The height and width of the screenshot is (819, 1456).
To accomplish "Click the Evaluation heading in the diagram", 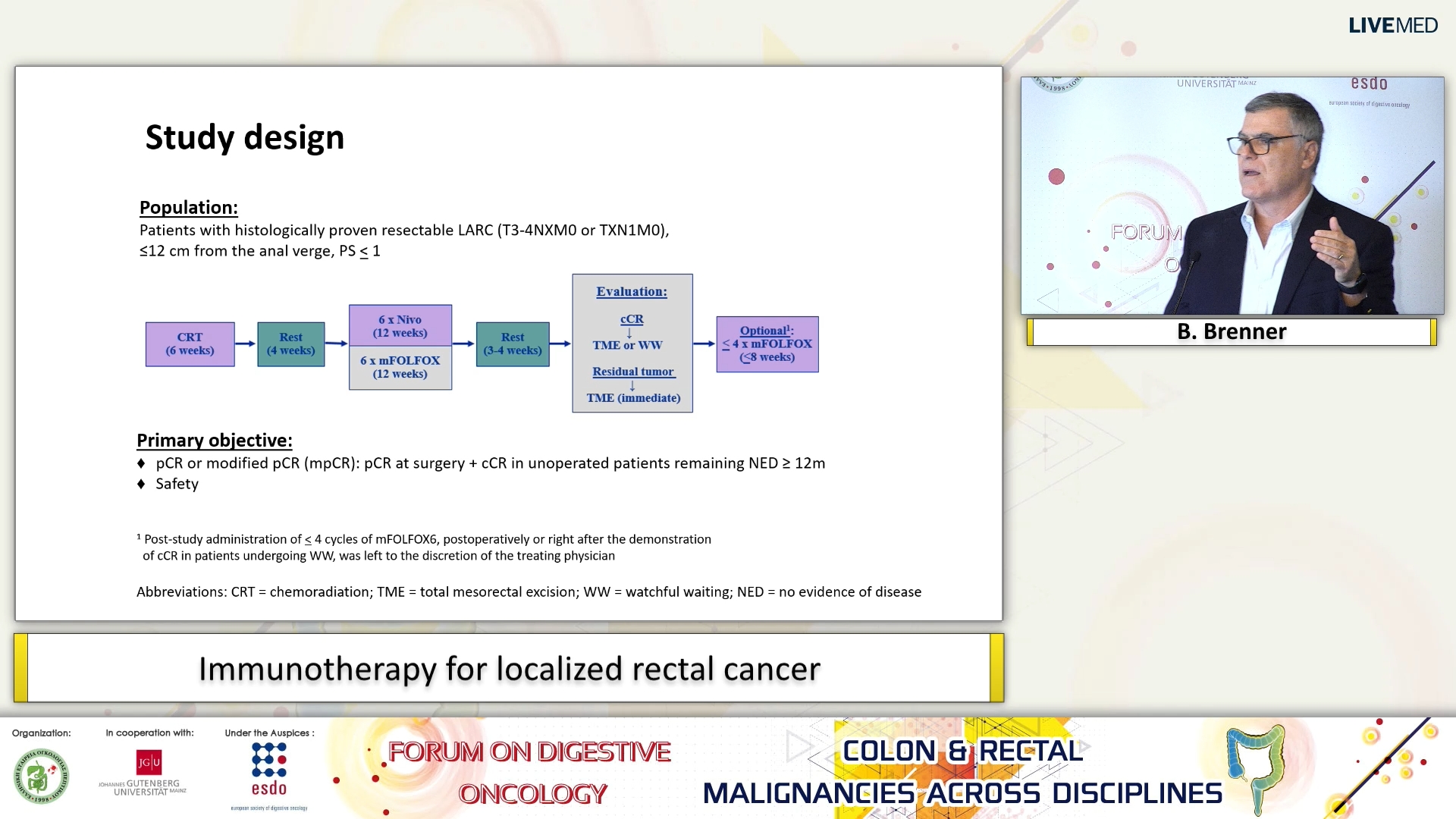I will pos(632,292).
